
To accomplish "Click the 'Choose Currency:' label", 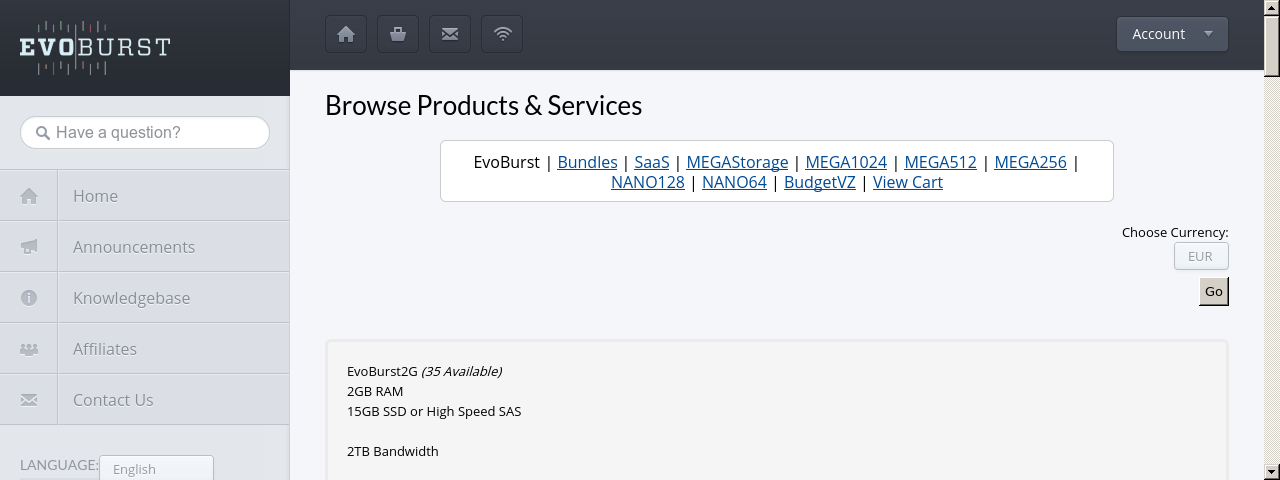I will pos(1175,232).
